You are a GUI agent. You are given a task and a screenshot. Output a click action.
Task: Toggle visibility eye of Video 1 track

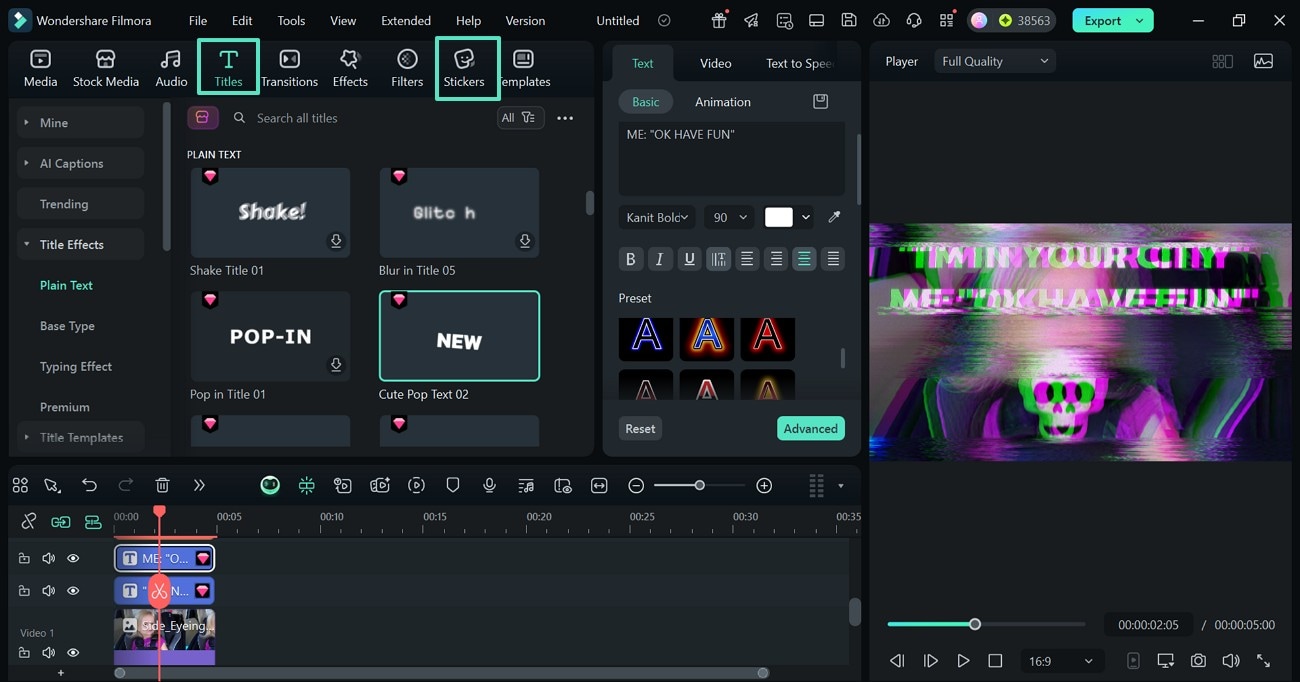[x=73, y=652]
